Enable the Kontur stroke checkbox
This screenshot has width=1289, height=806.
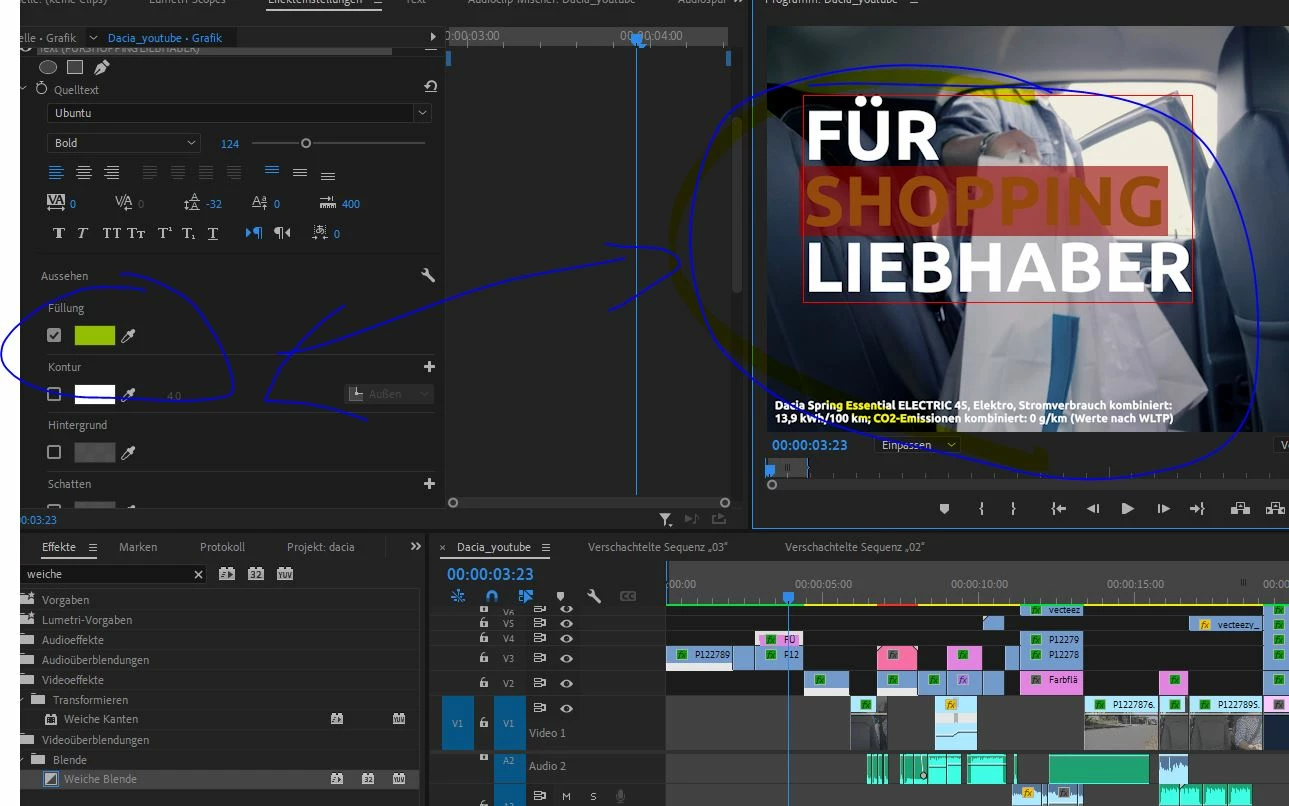click(x=55, y=394)
